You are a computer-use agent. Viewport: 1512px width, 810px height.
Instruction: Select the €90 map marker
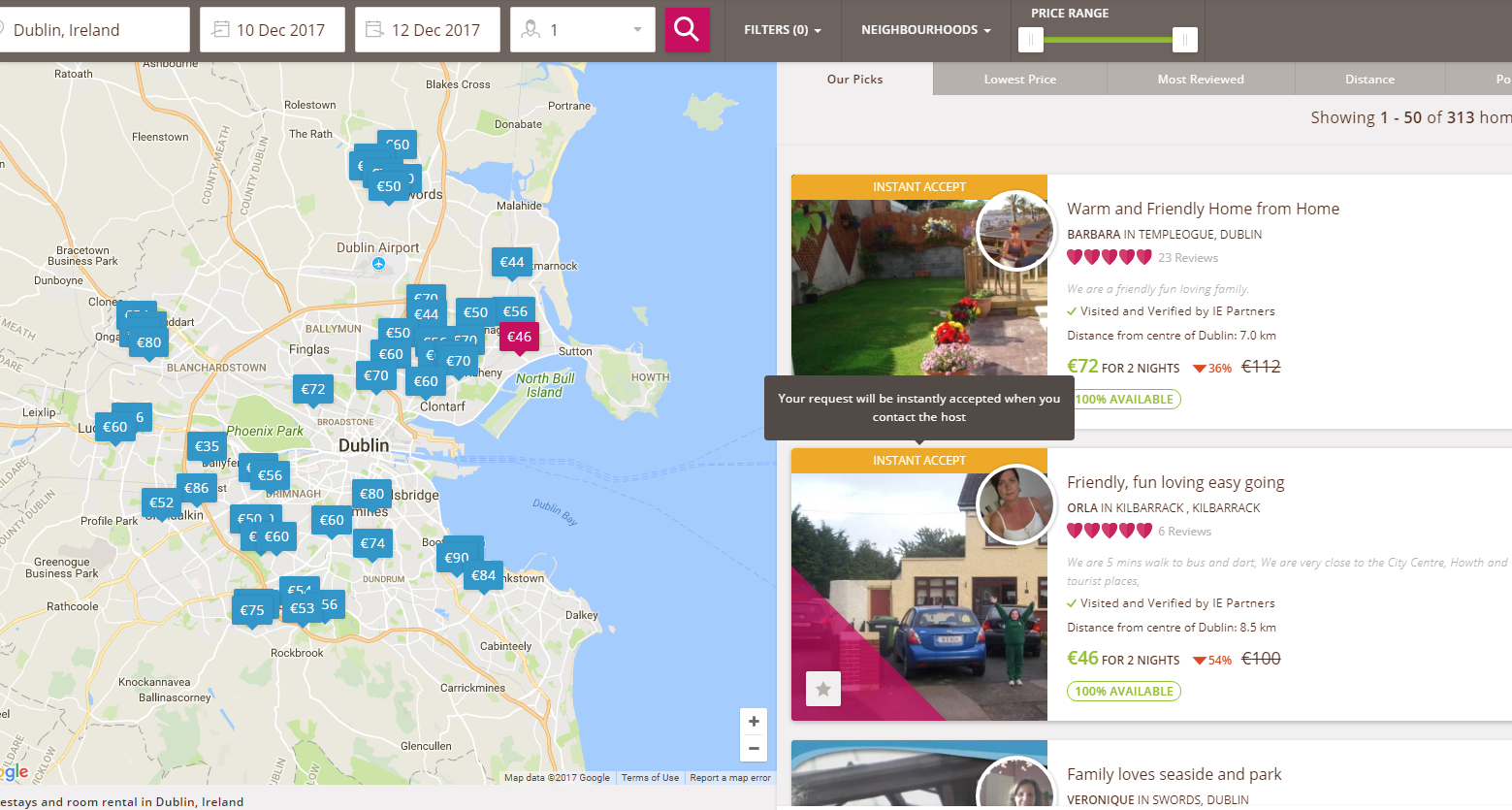pyautogui.click(x=456, y=558)
